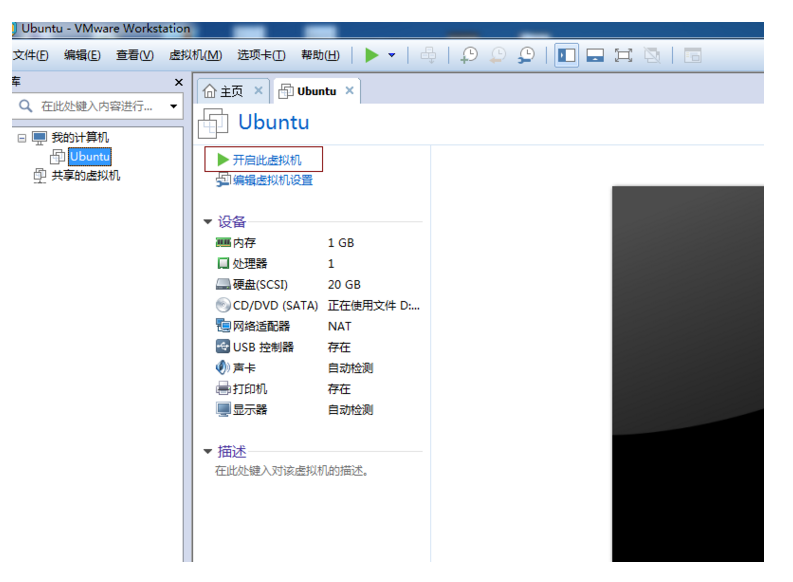Click the library search input field
Image resolution: width=793 pixels, height=582 pixels.
(98, 106)
